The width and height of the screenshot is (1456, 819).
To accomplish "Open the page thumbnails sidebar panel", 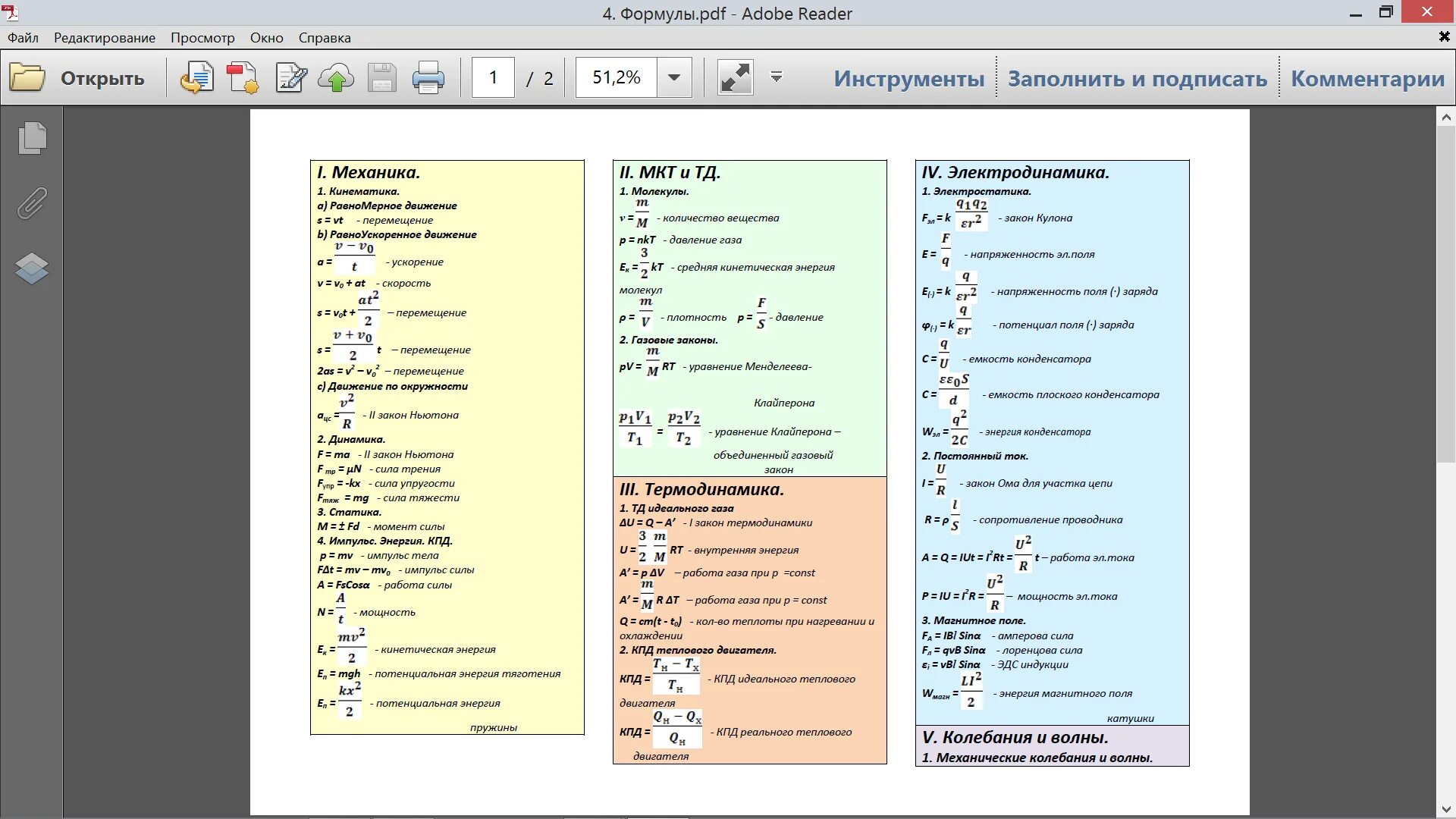I will coord(32,138).
